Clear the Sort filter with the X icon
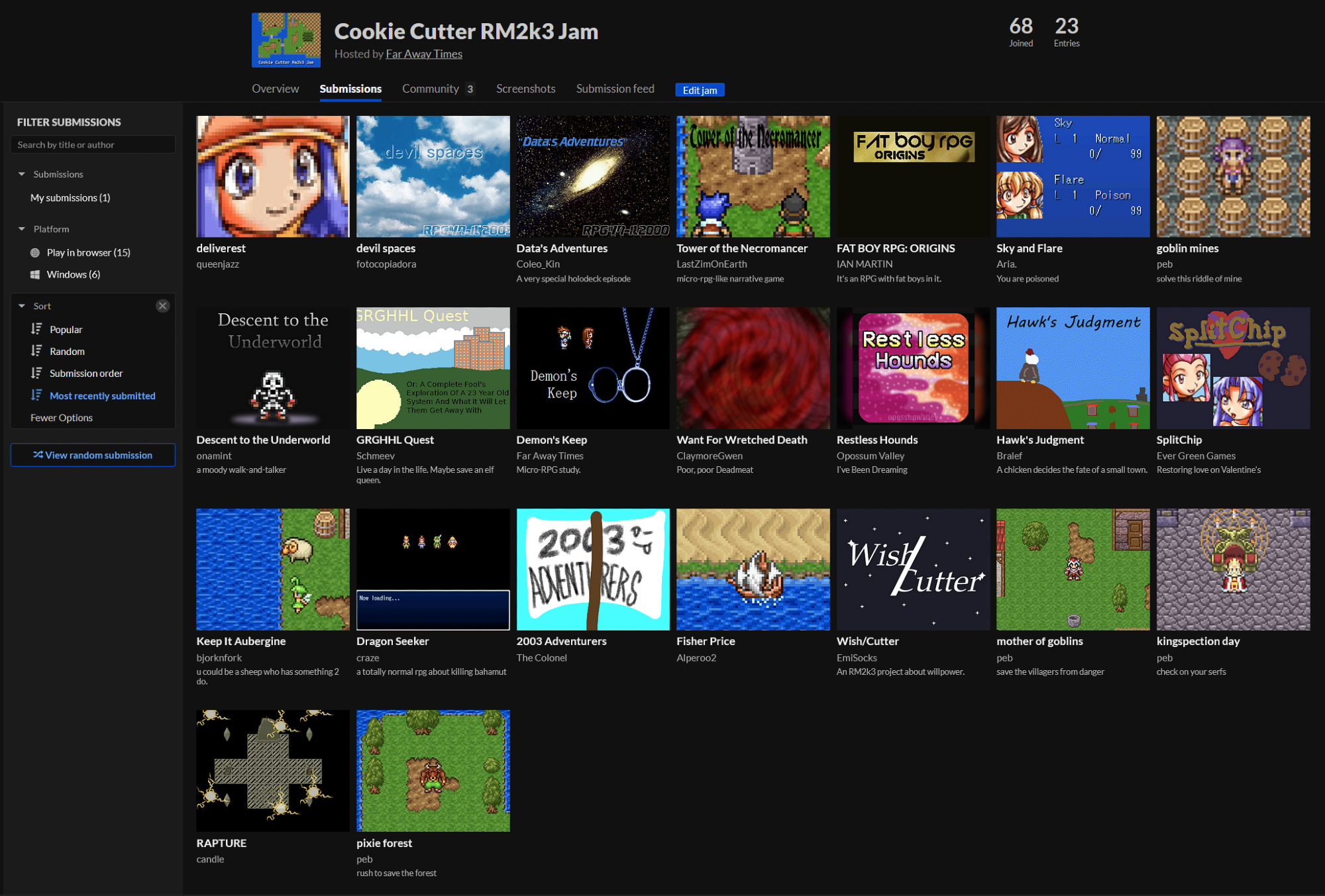 pos(162,306)
